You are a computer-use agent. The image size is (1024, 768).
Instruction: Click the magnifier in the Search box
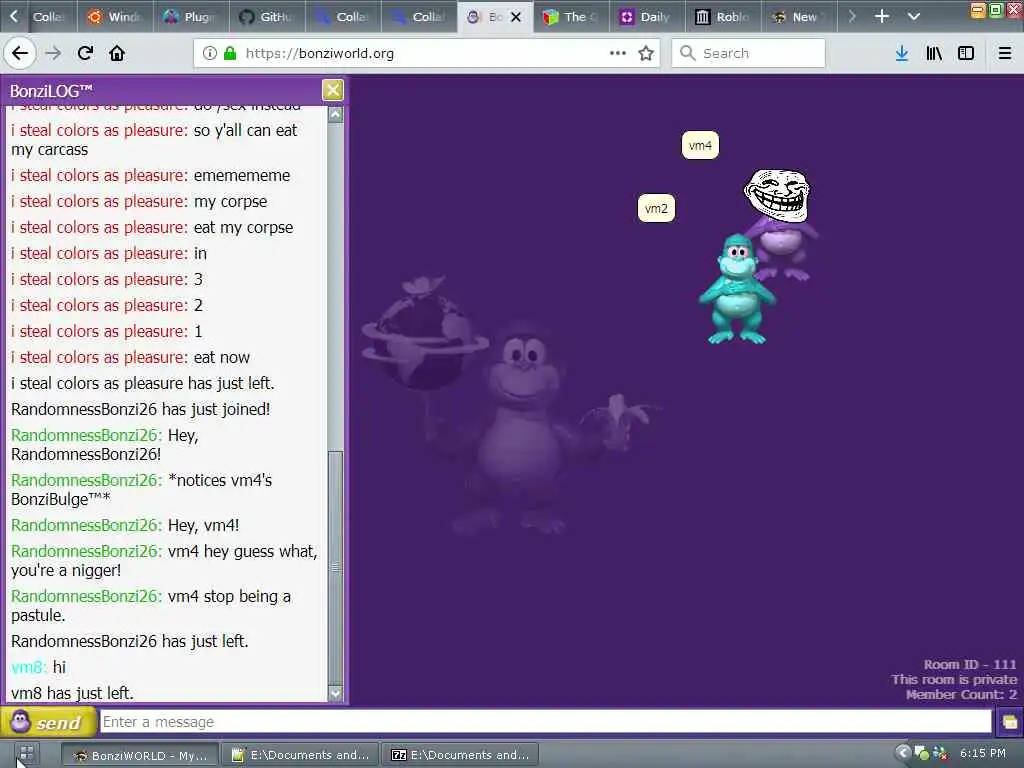687,54
